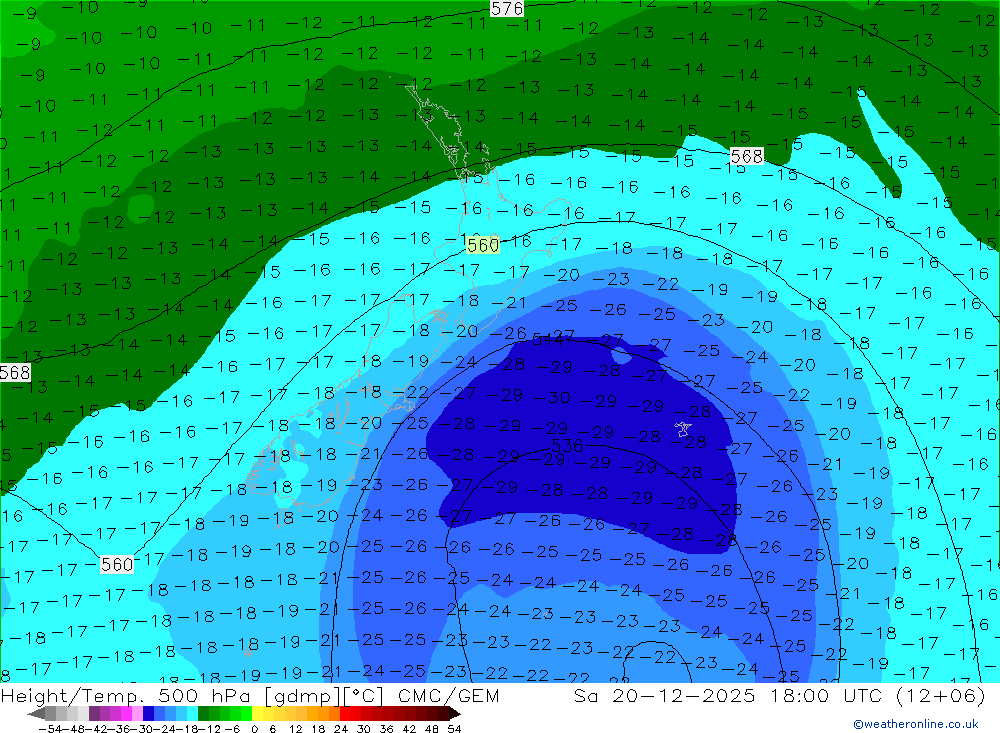Click the -30 temperature value on map
The height and width of the screenshot is (733, 1000).
[552, 397]
